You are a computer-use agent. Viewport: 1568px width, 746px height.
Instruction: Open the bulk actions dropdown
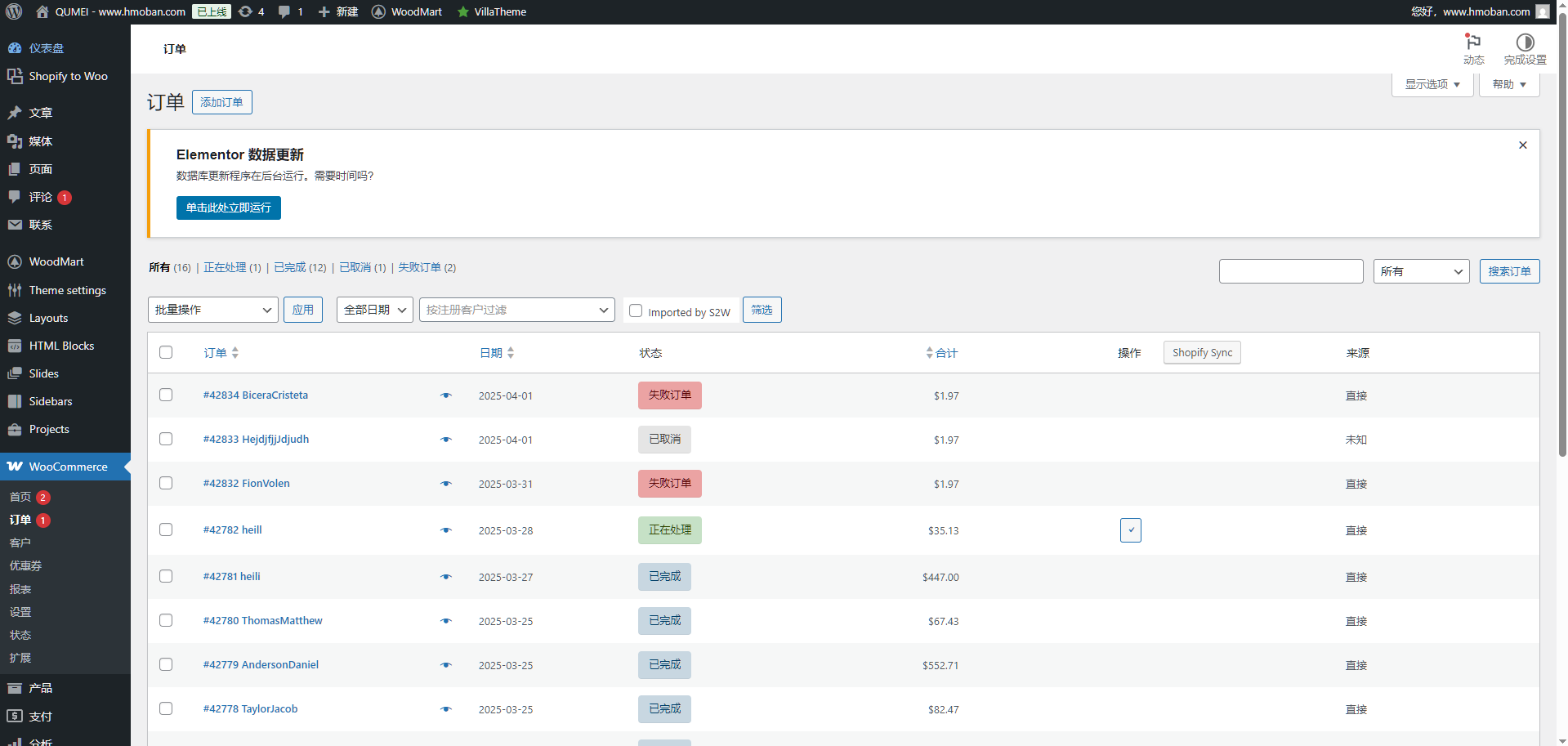(x=213, y=310)
